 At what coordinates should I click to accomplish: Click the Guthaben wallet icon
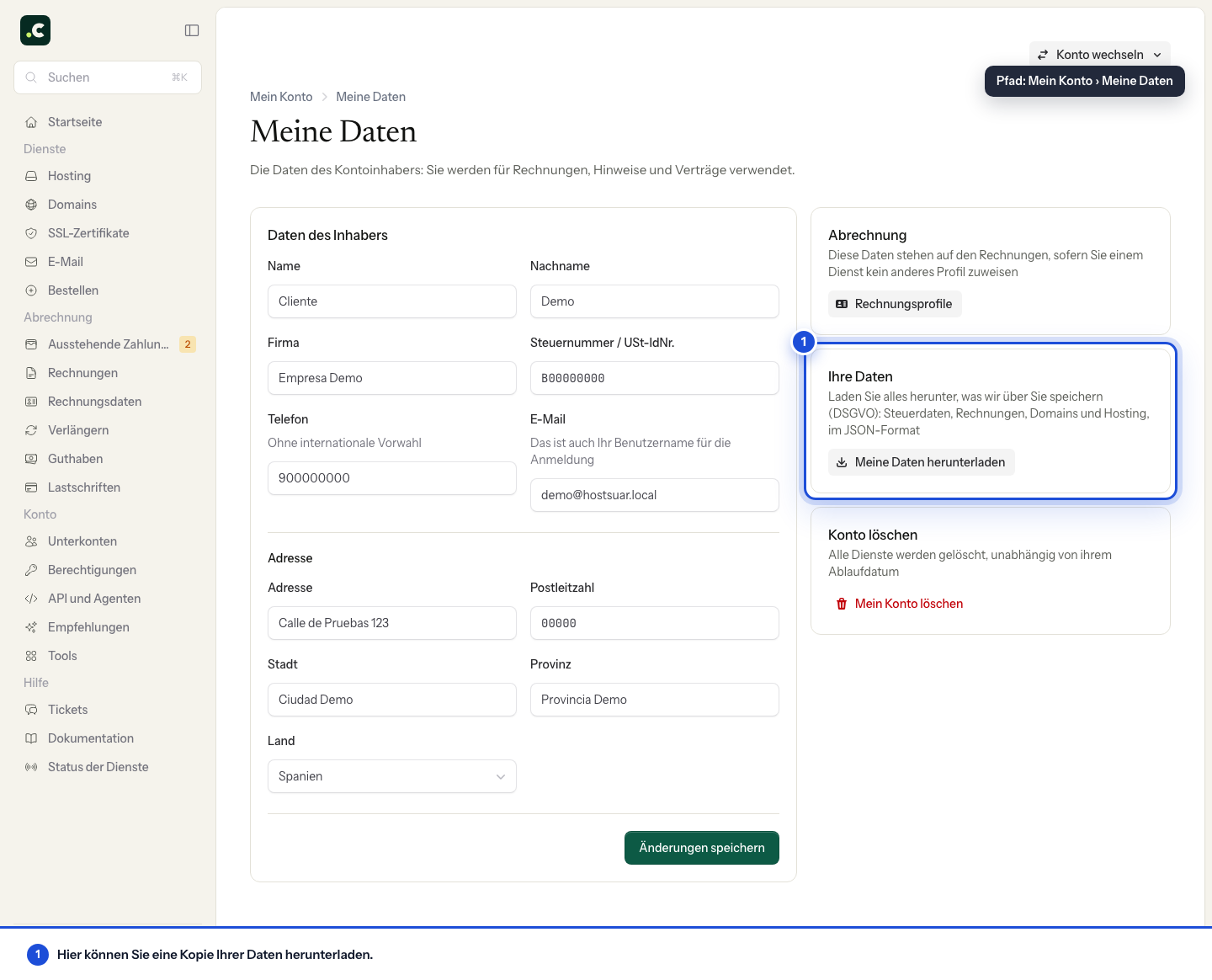coord(31,459)
